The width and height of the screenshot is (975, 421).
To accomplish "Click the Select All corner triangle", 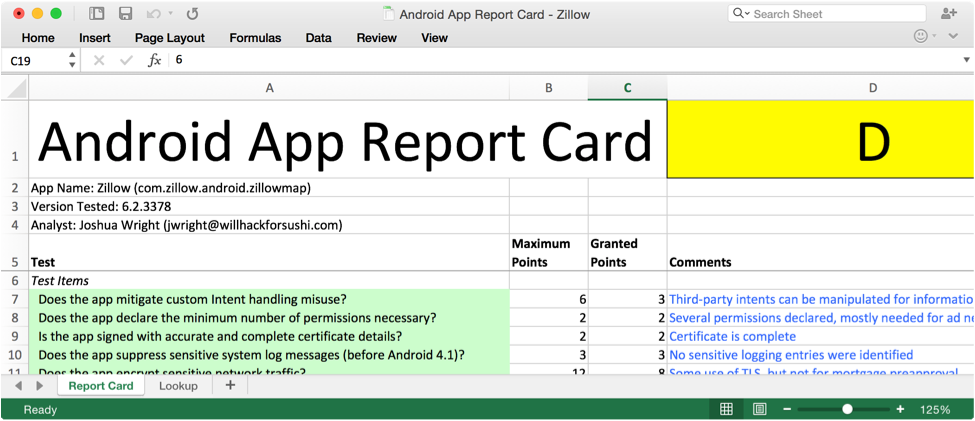I will click(x=14, y=88).
